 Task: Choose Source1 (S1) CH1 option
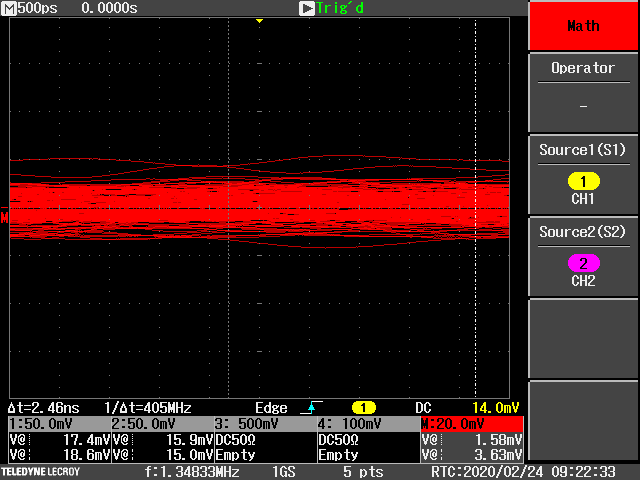pos(583,175)
